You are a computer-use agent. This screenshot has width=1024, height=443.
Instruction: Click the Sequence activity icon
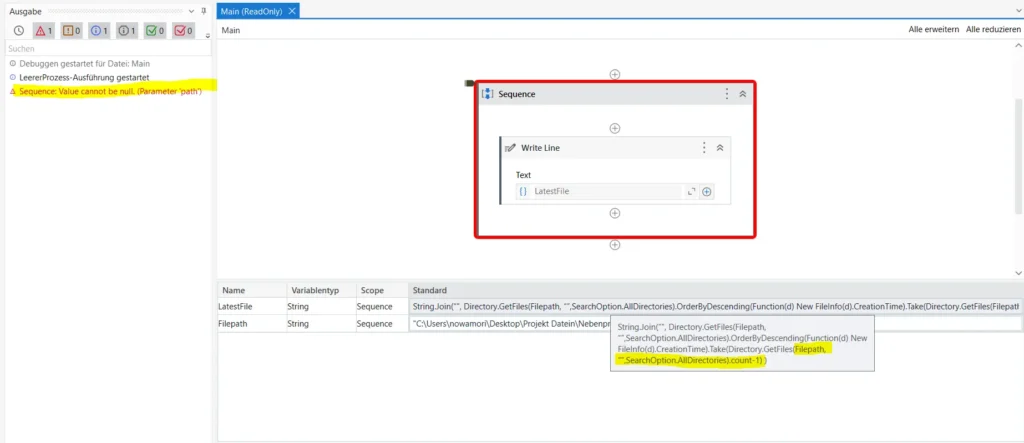coord(487,94)
